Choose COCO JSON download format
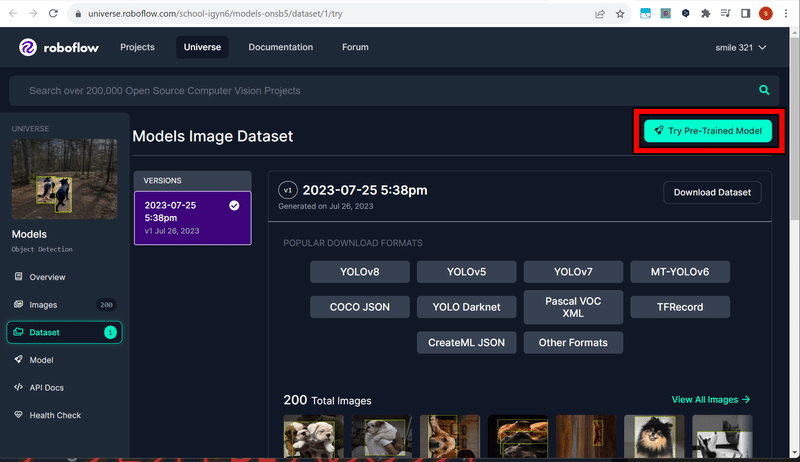This screenshot has width=800, height=462. 360,307
